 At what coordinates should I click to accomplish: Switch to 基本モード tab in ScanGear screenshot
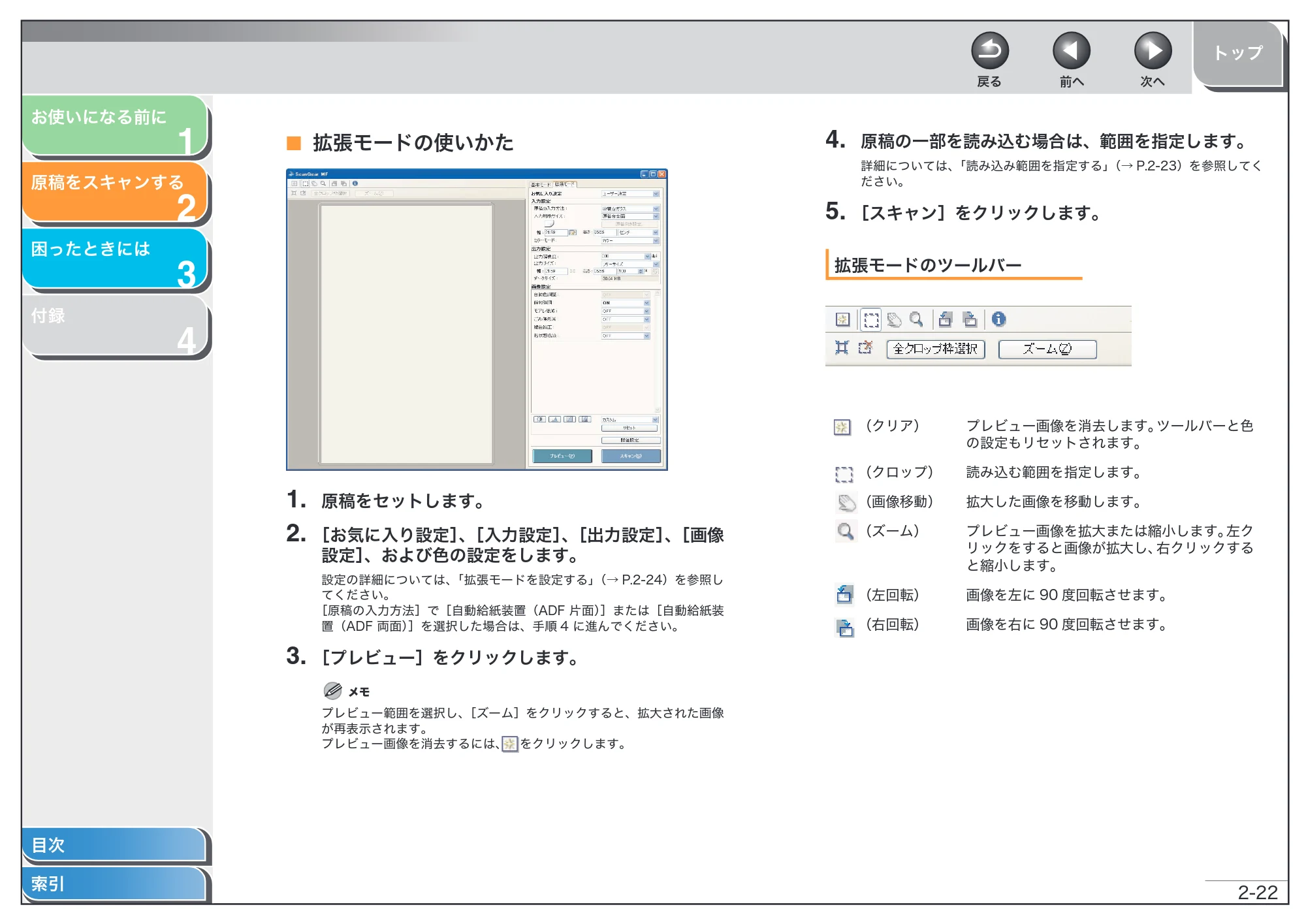click(541, 185)
